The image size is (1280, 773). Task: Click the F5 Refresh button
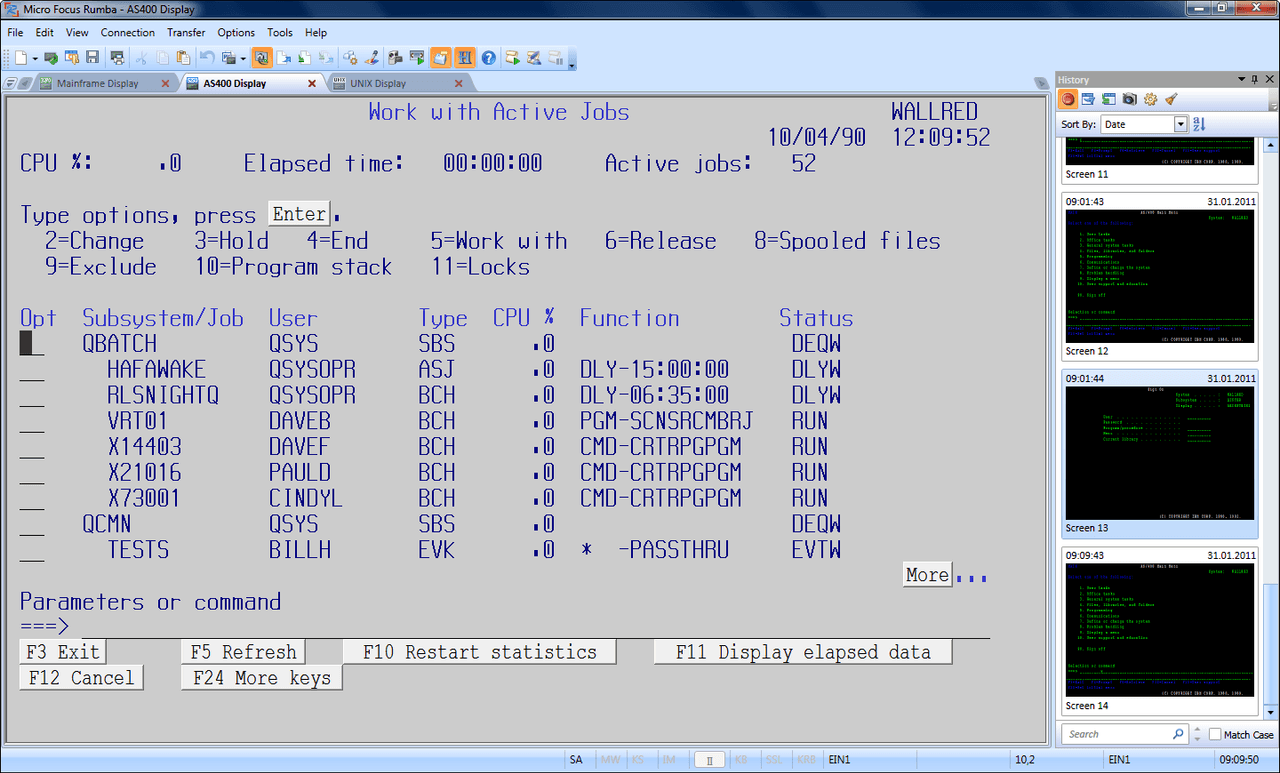tap(244, 652)
